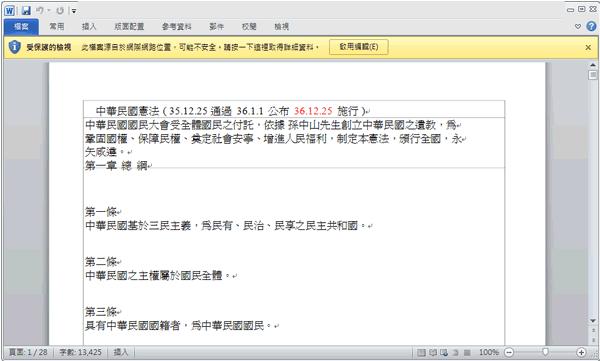
Task: Restore down the Word window
Action: [x=582, y=10]
